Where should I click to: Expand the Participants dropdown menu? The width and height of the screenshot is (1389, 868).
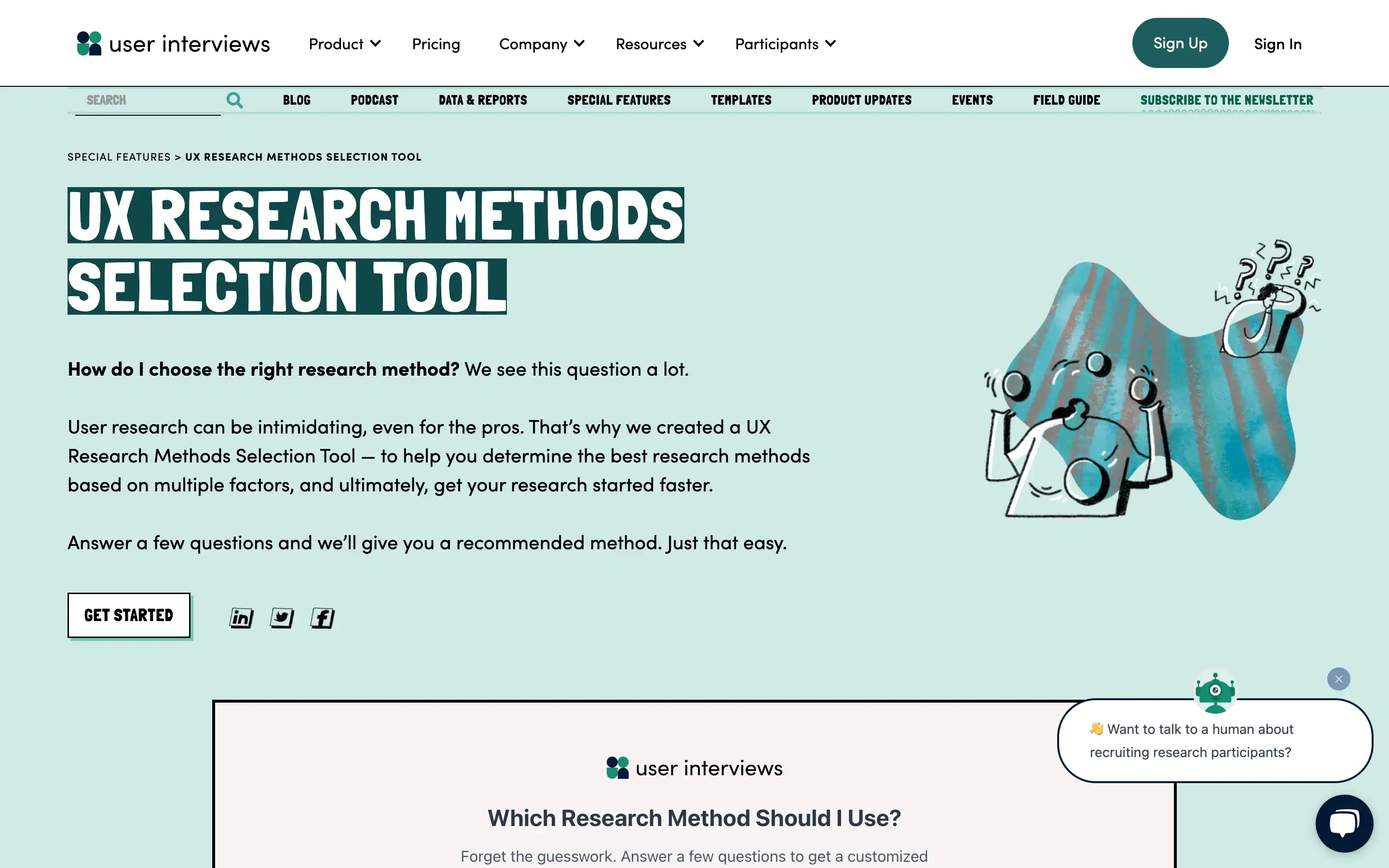click(x=785, y=44)
